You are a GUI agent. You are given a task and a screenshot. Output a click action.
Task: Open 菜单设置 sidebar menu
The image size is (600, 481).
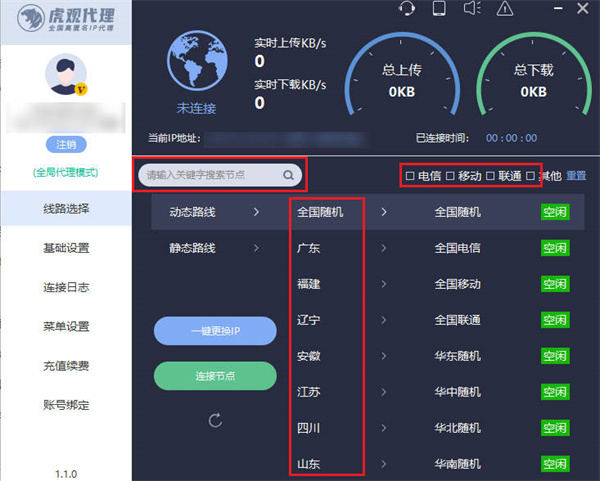(x=66, y=326)
